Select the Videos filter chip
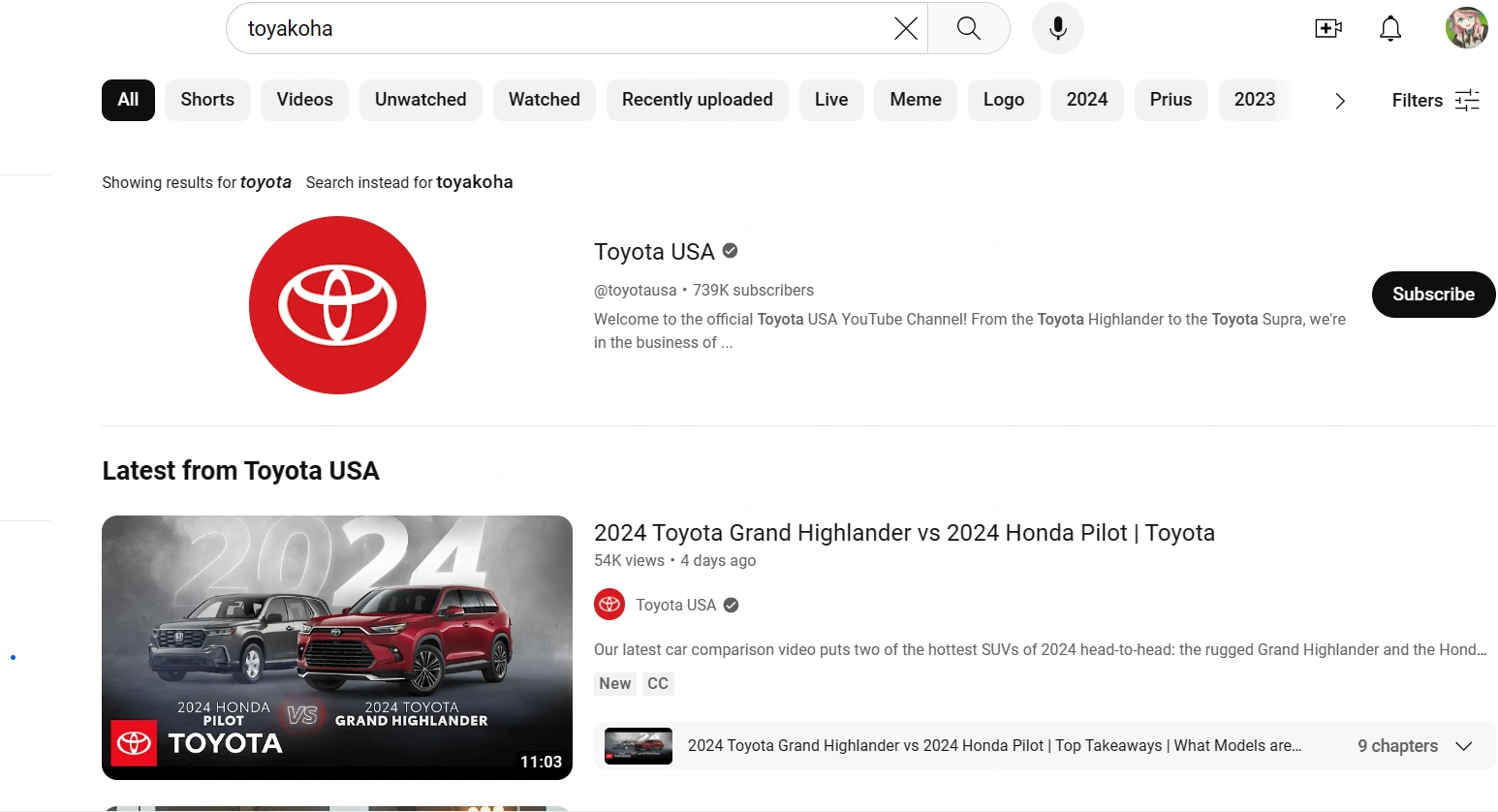1498x812 pixels. [304, 100]
